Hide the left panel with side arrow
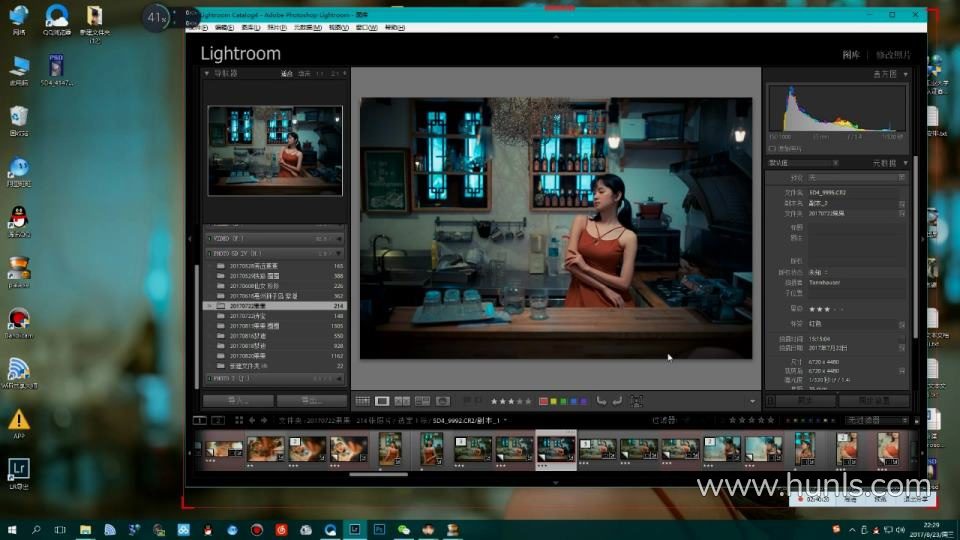 [x=190, y=239]
